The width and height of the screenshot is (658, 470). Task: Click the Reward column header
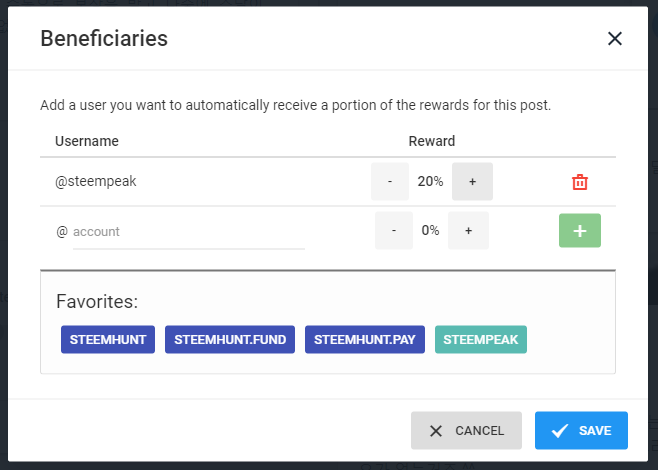coord(432,141)
